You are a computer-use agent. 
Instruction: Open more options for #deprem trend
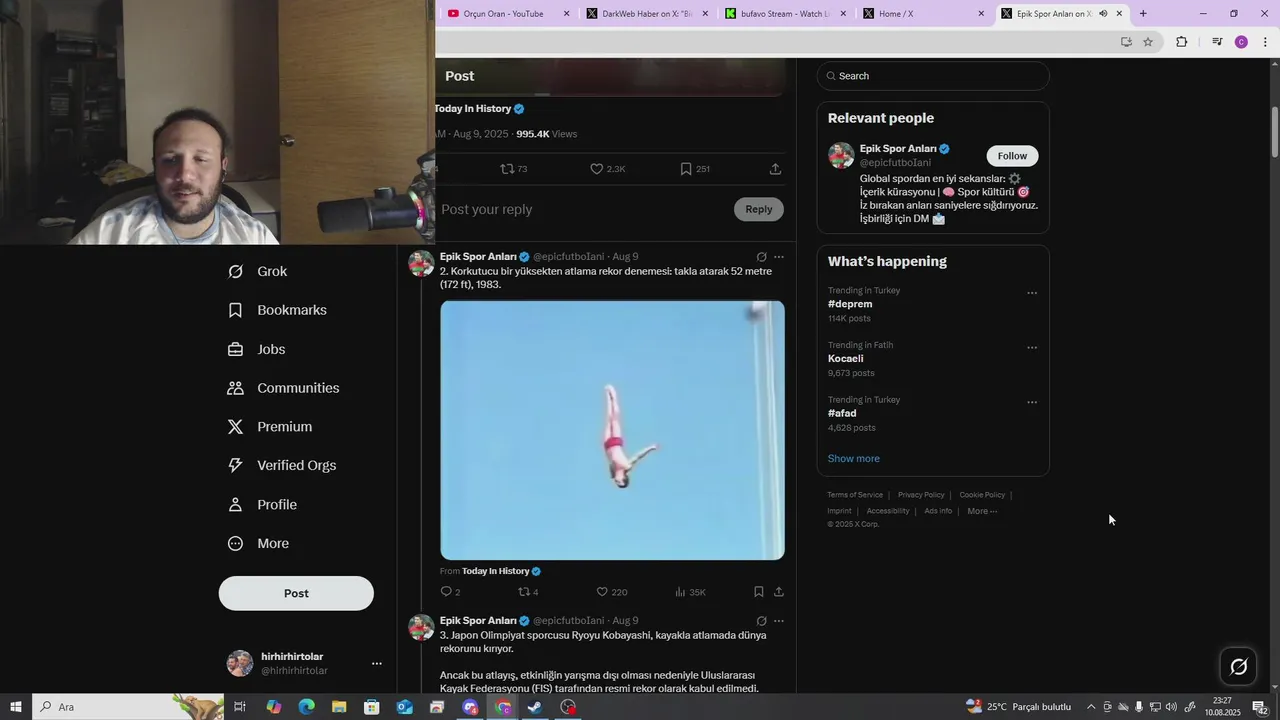1032,293
